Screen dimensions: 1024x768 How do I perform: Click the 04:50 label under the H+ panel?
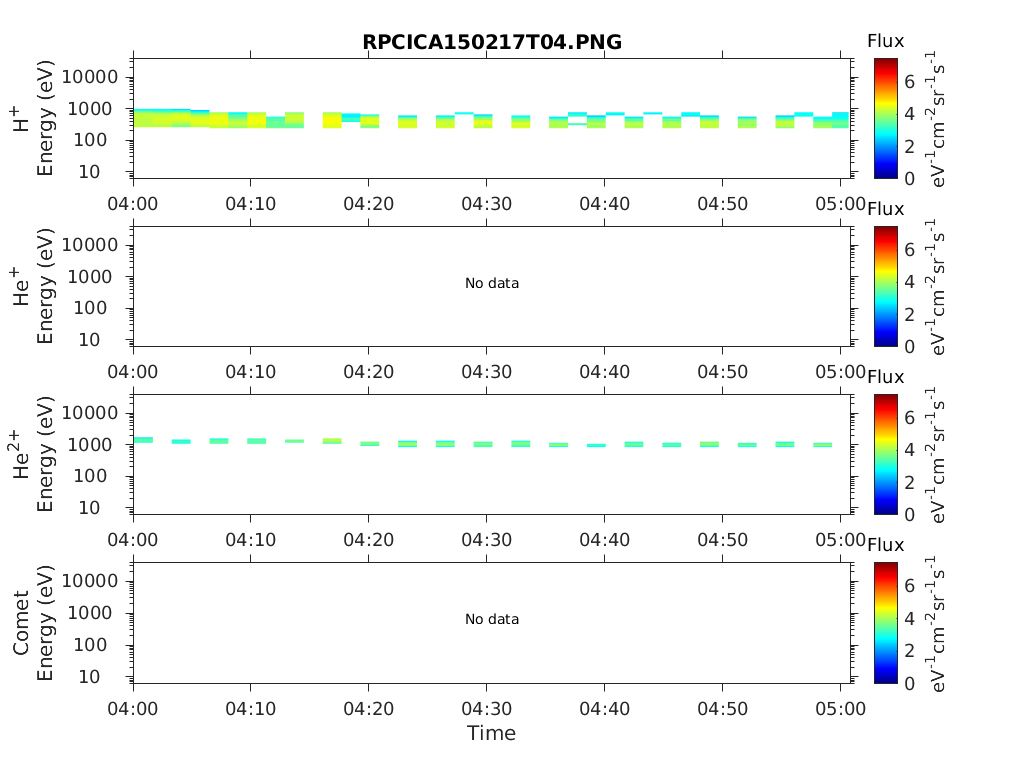[722, 204]
